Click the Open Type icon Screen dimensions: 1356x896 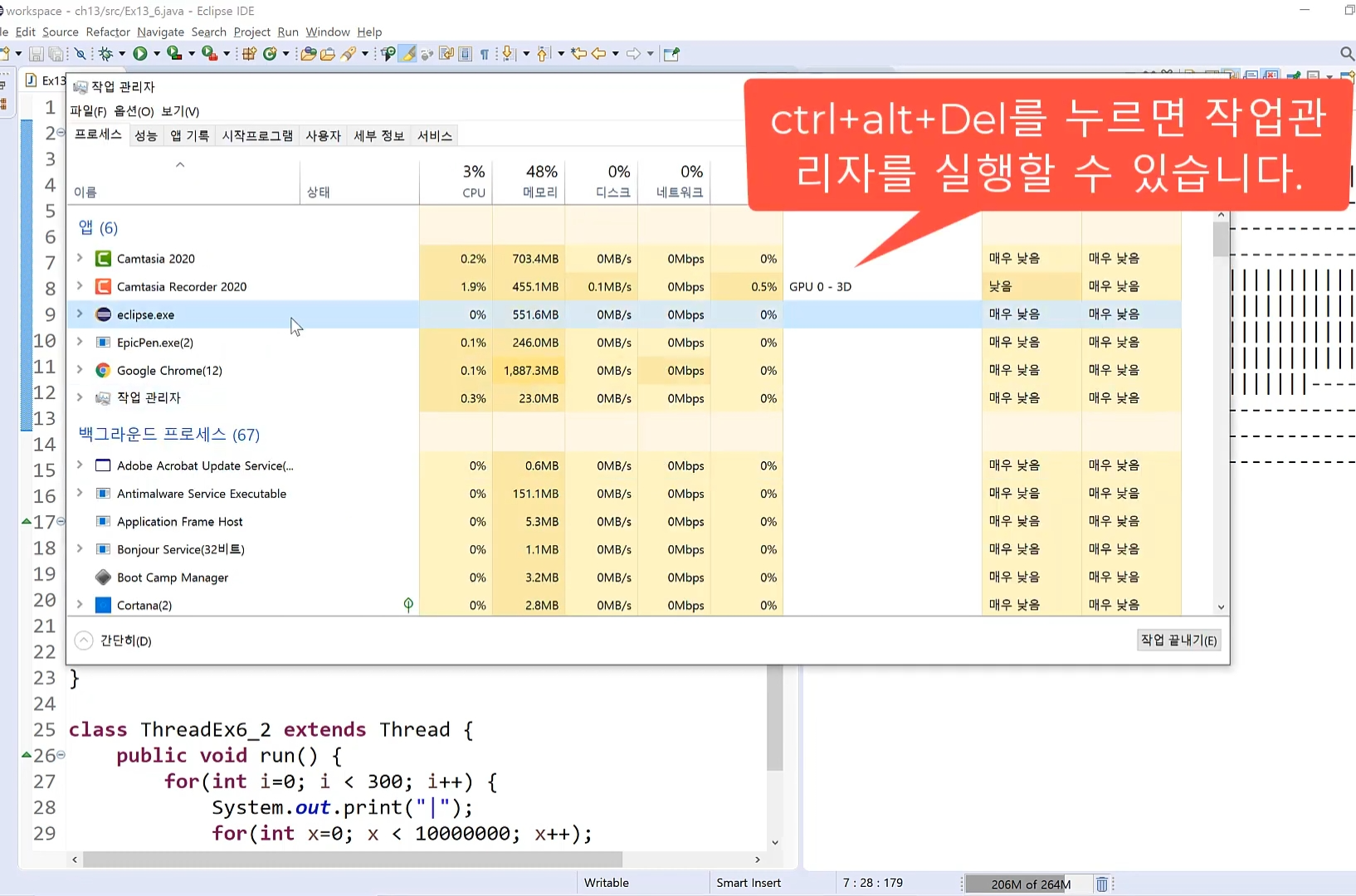coord(308,54)
